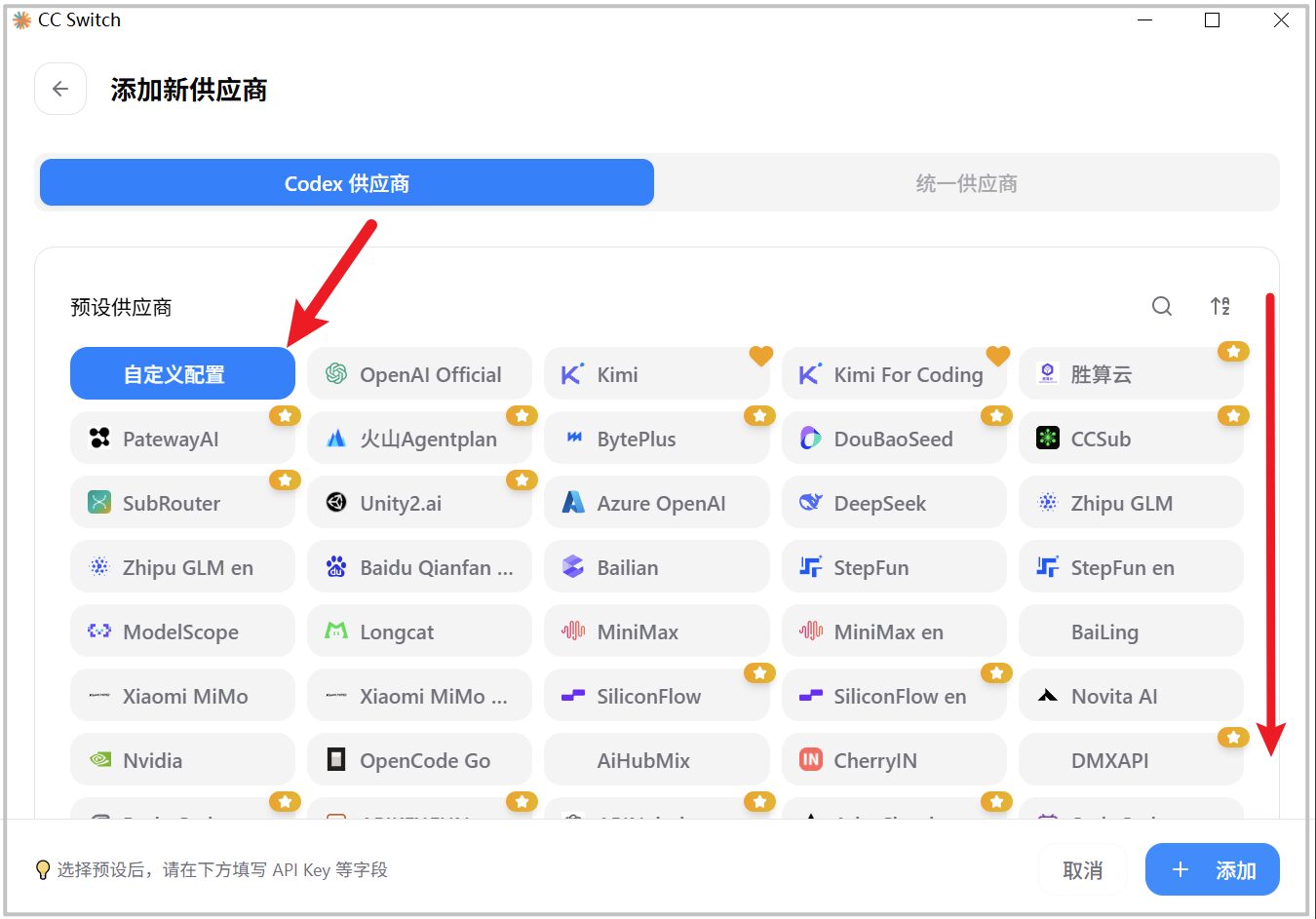Select the SiliconFlow preset without en

point(657,696)
